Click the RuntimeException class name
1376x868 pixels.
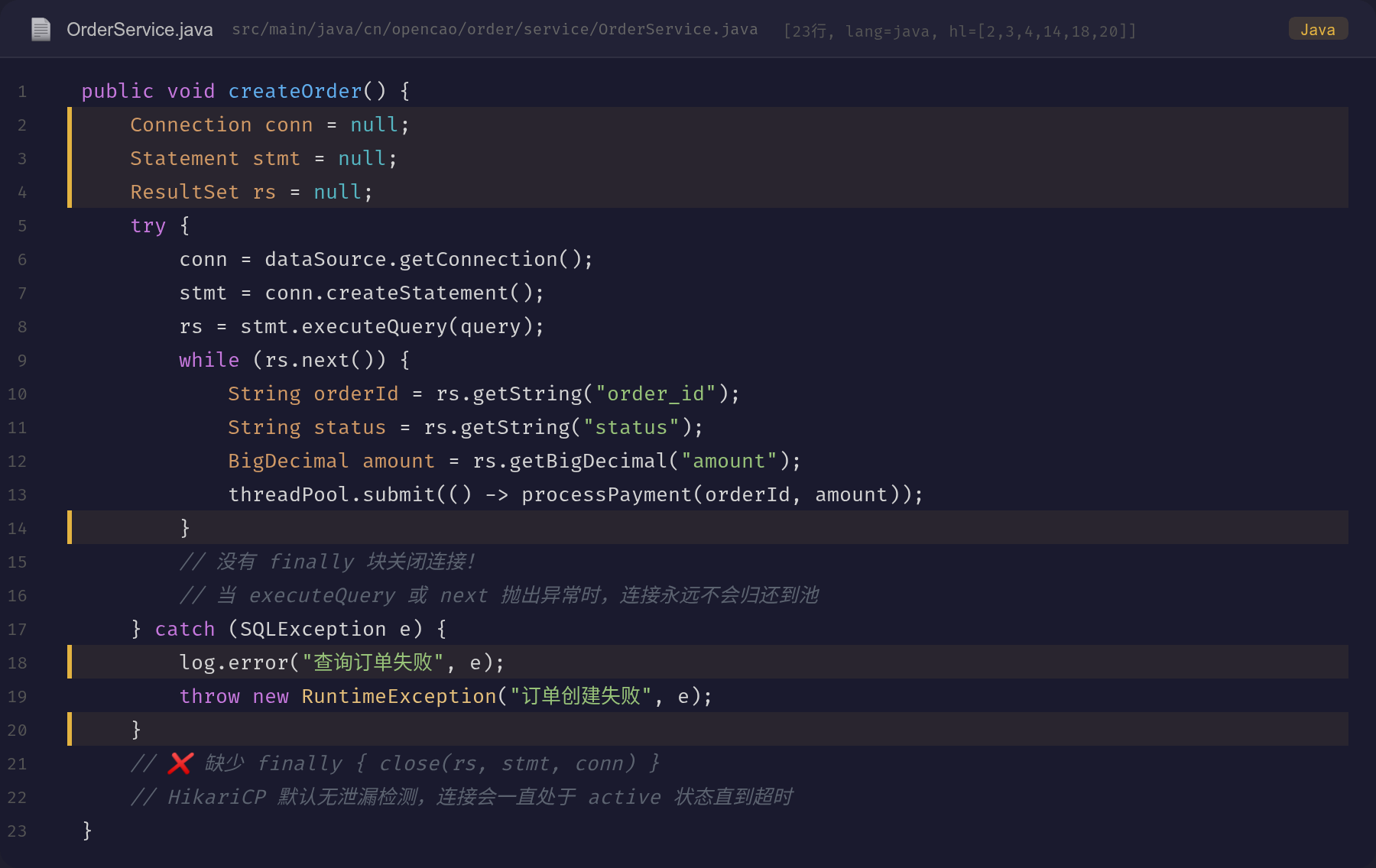(399, 696)
